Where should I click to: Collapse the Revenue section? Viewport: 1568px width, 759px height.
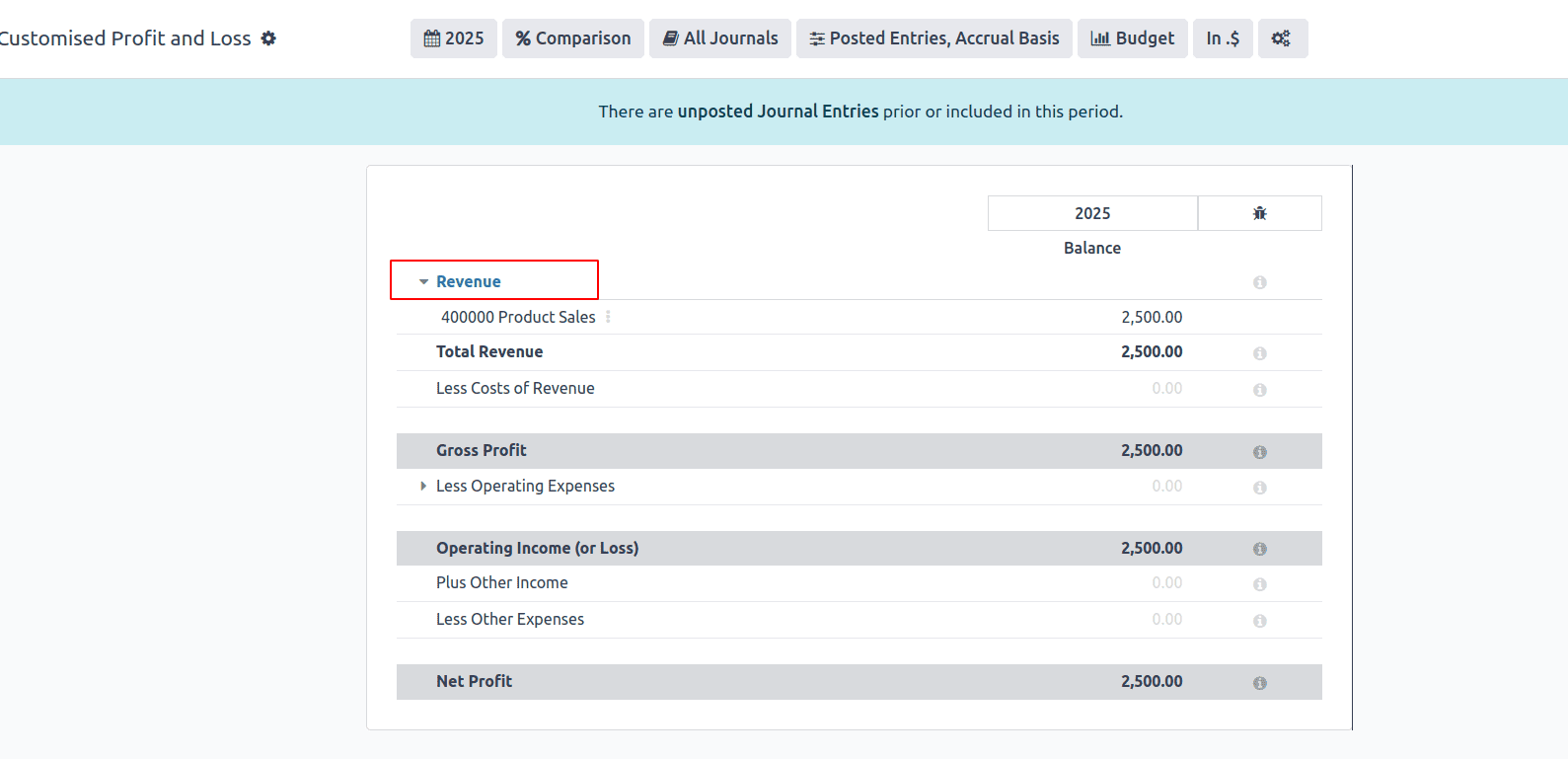click(x=423, y=282)
